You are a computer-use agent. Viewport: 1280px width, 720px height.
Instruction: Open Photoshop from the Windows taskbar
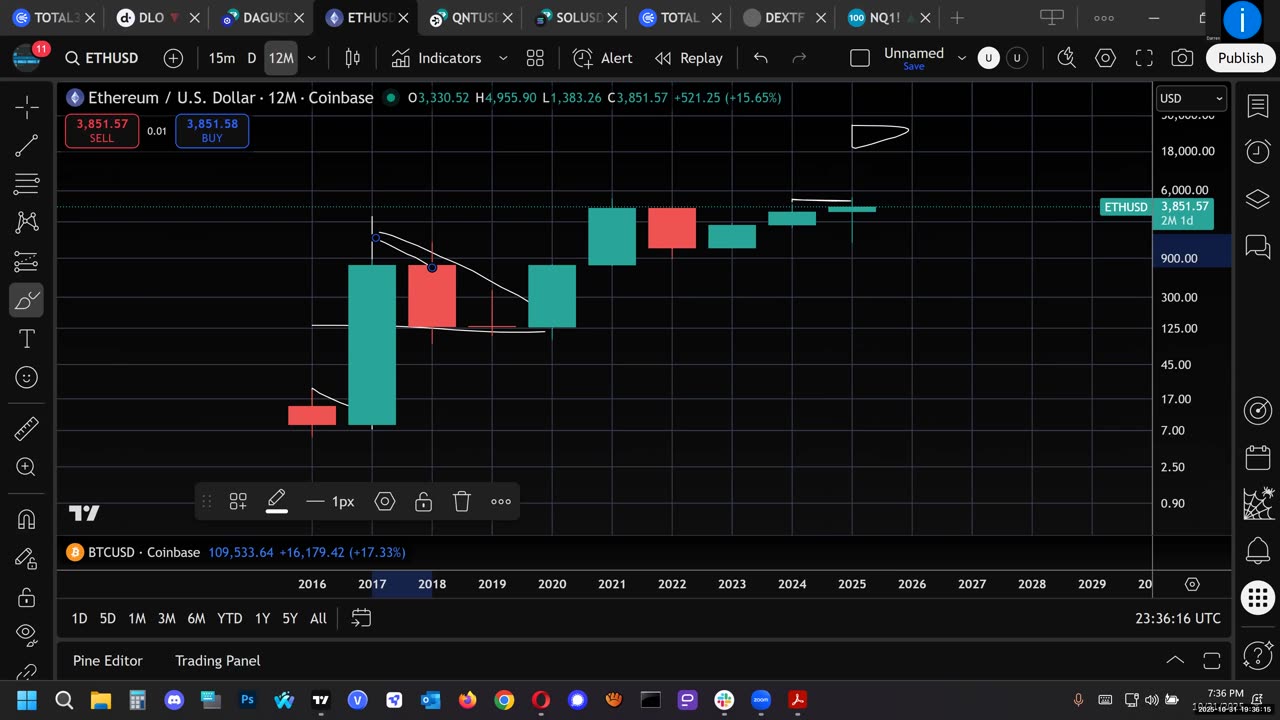pos(247,700)
